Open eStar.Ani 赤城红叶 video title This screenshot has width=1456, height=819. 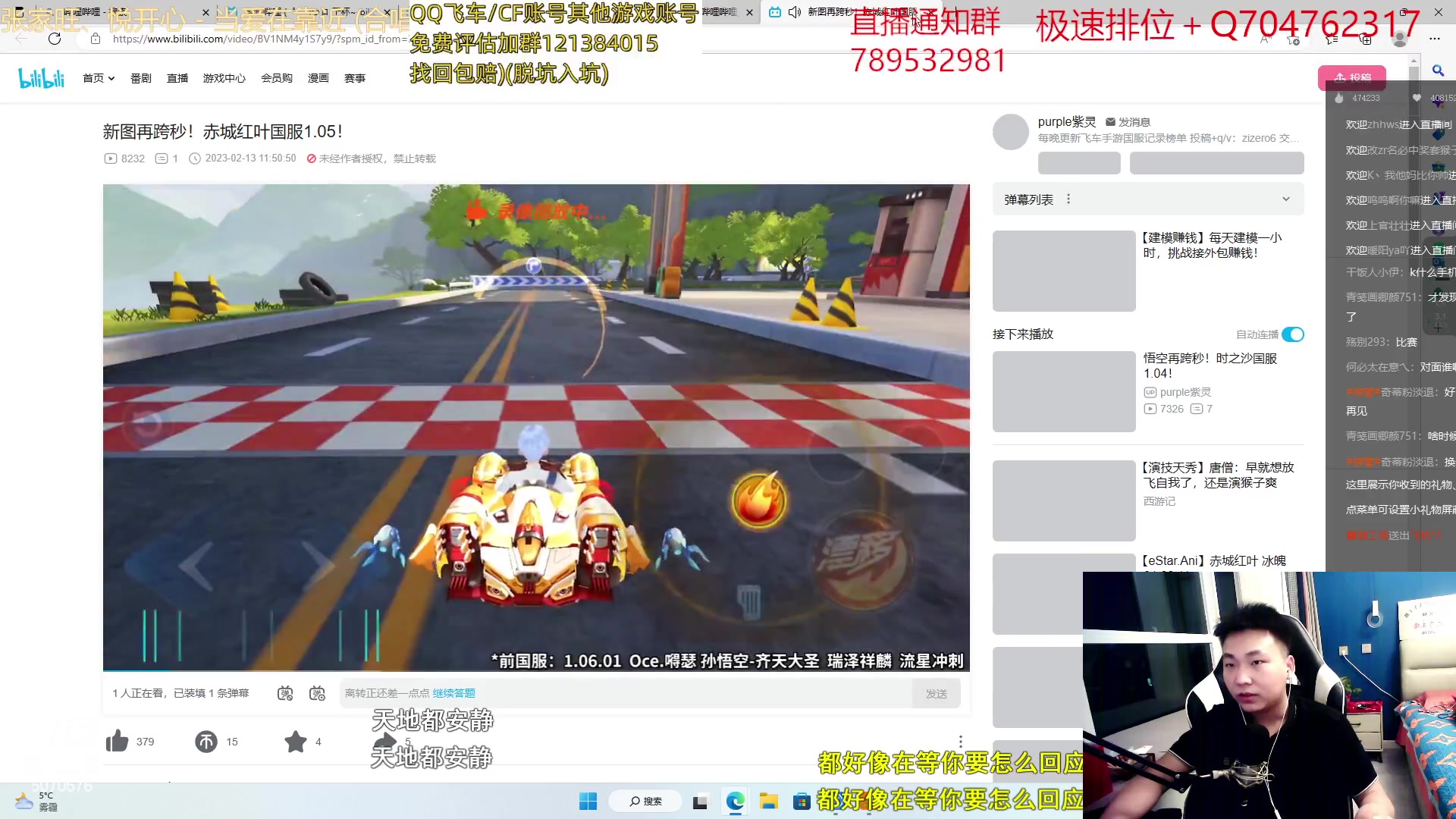tap(1214, 560)
